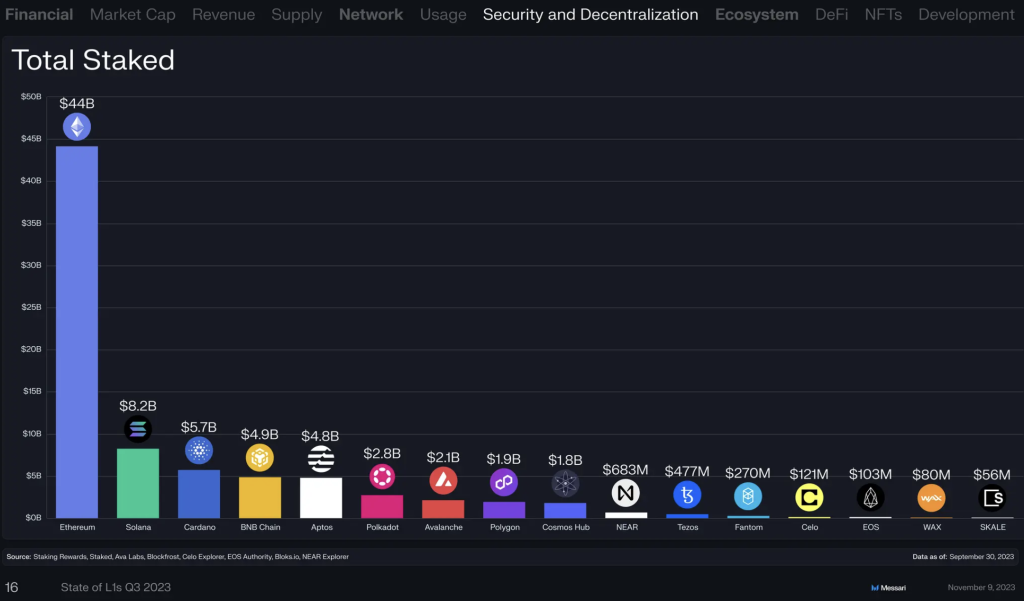Screen dimensions: 1024x601
Task: Select Security and Decentralization tab
Action: pos(590,14)
